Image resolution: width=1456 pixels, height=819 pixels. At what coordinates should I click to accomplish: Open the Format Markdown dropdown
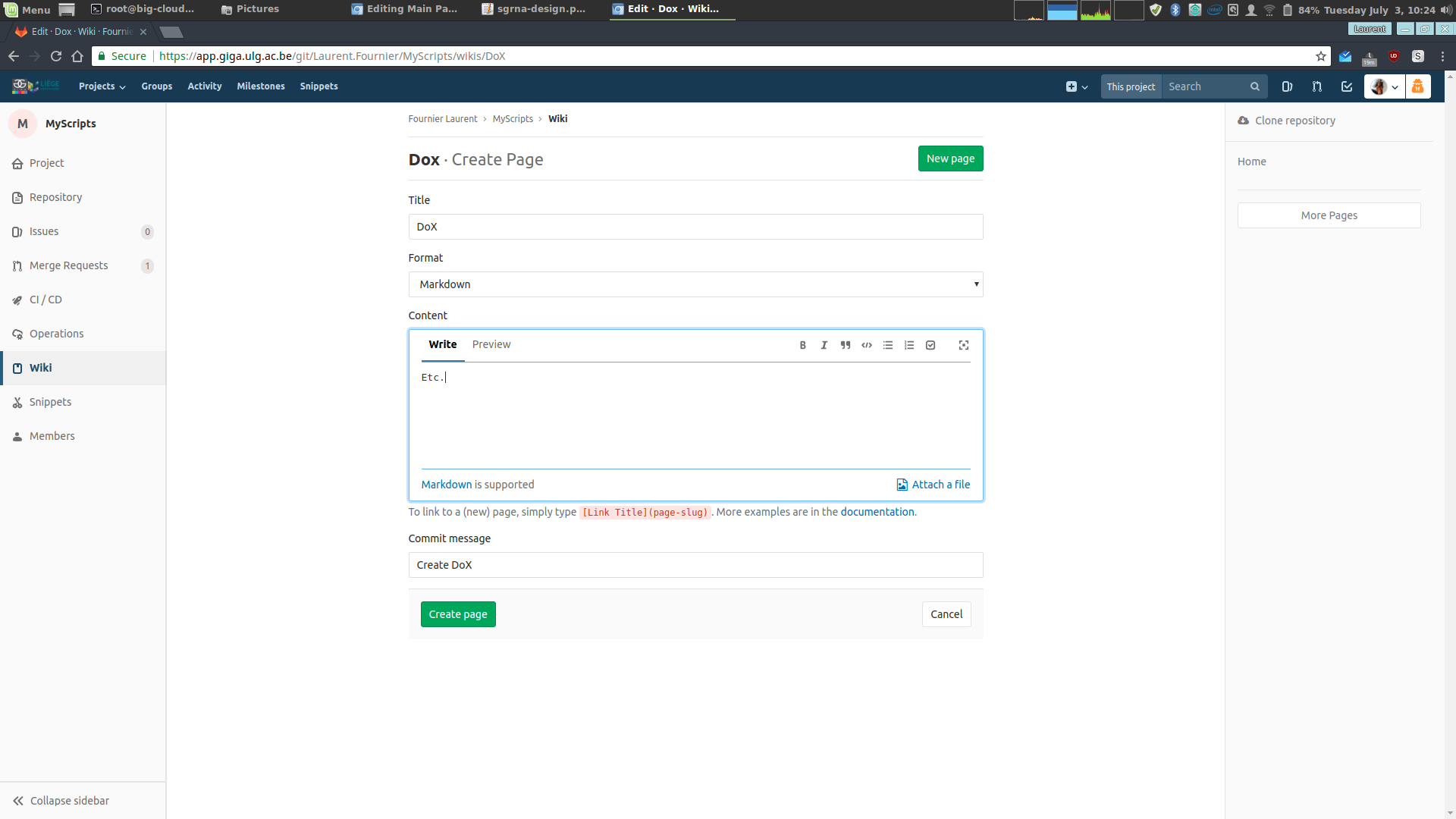click(x=695, y=284)
